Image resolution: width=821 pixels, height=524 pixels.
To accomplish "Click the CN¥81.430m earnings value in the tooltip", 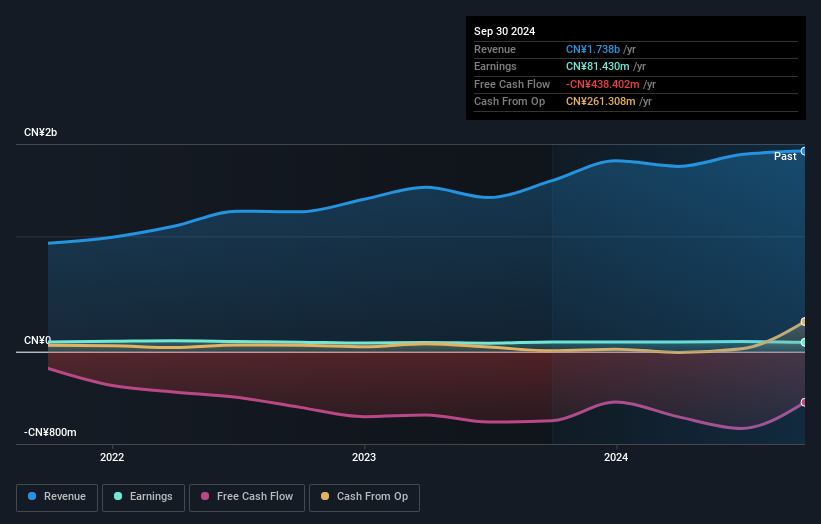I will (597, 66).
